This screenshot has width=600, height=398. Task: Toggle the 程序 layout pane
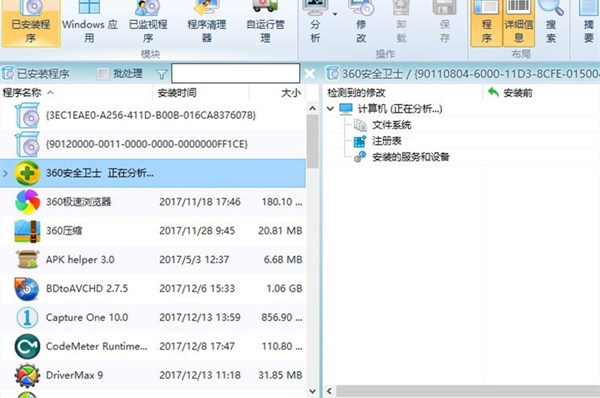[x=486, y=23]
